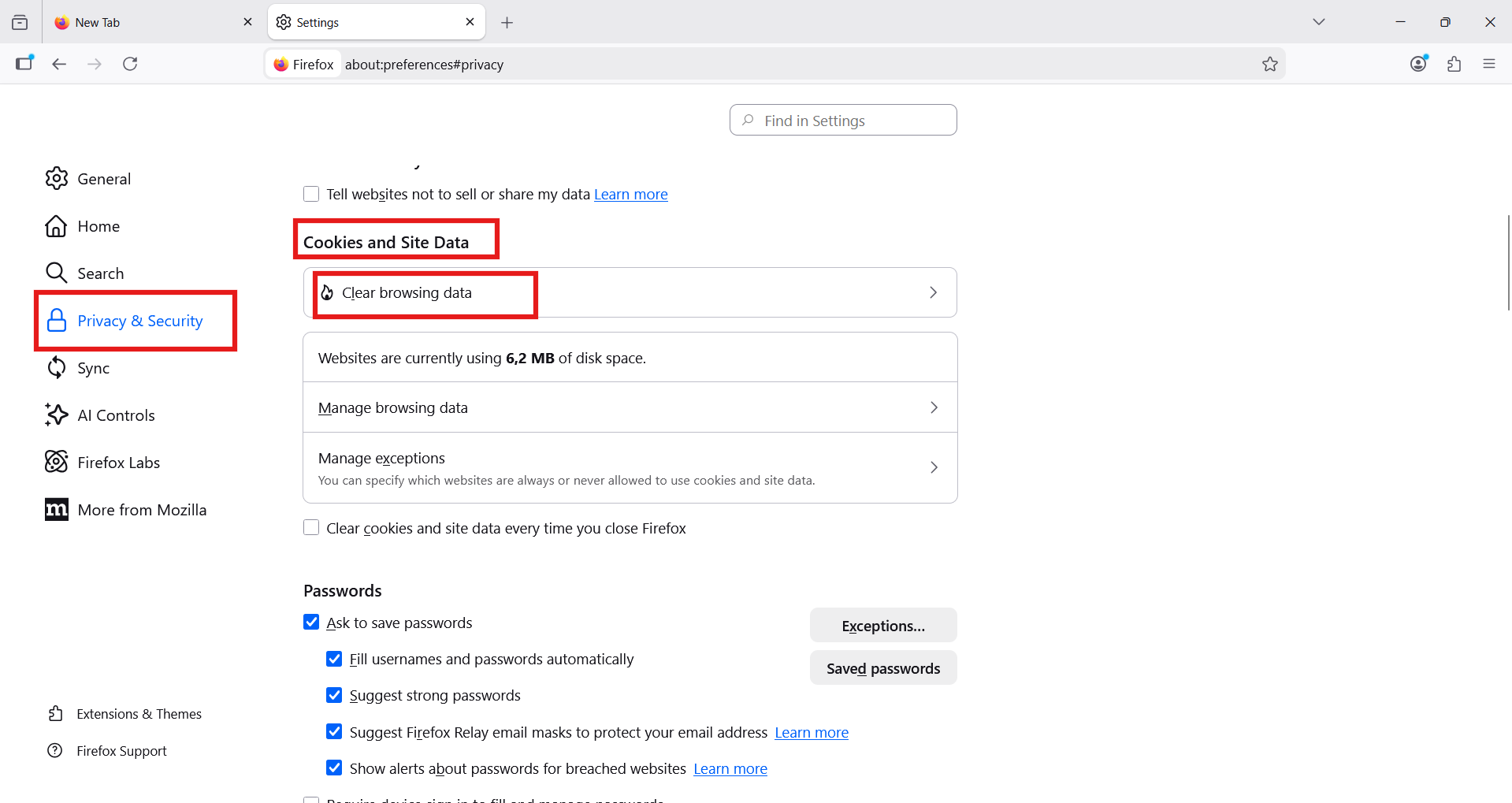1512x803 pixels.
Task: Select AI Controls in the sidebar
Action: [x=116, y=415]
